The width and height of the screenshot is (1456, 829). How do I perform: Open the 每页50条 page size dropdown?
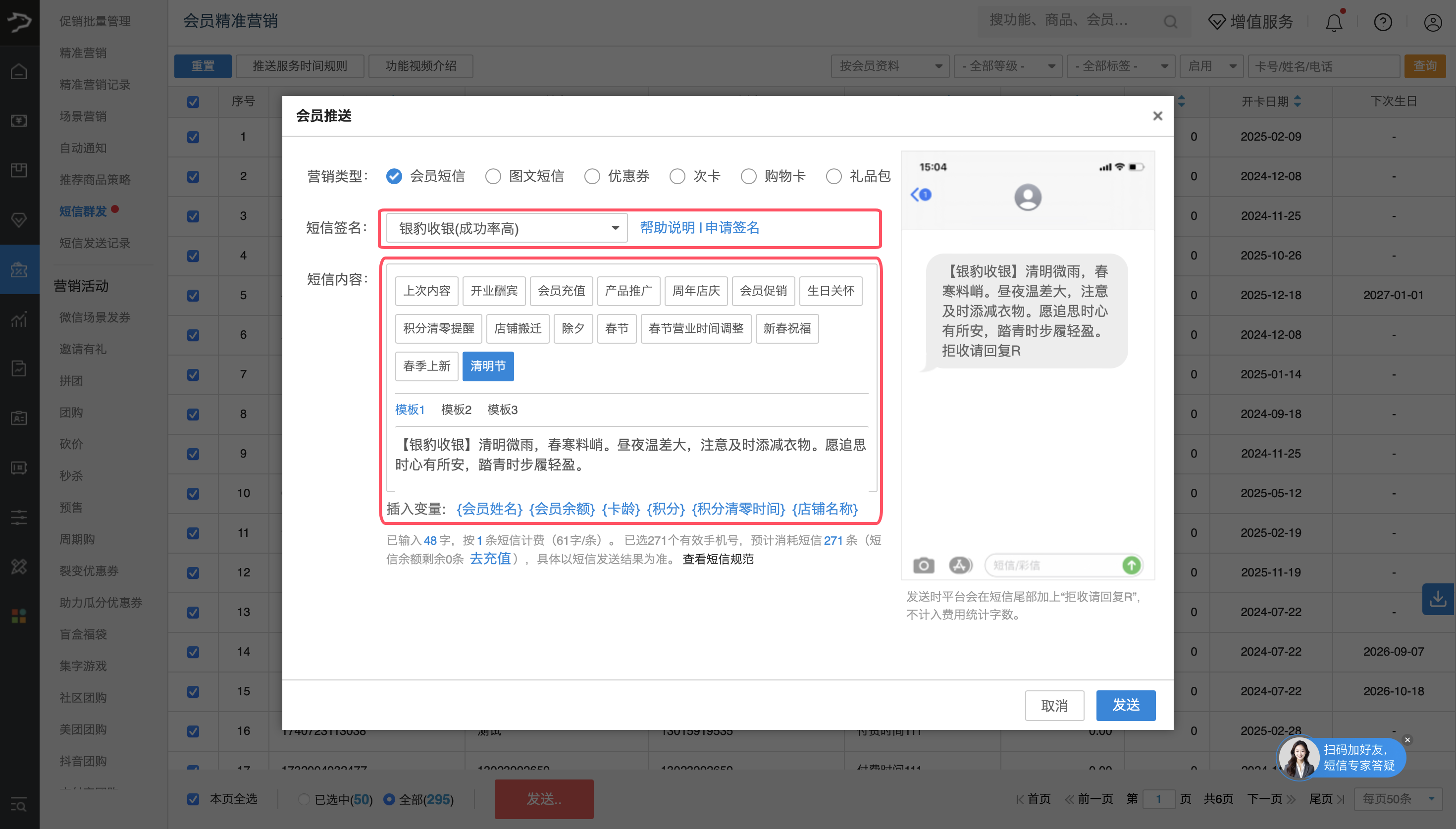point(1398,799)
